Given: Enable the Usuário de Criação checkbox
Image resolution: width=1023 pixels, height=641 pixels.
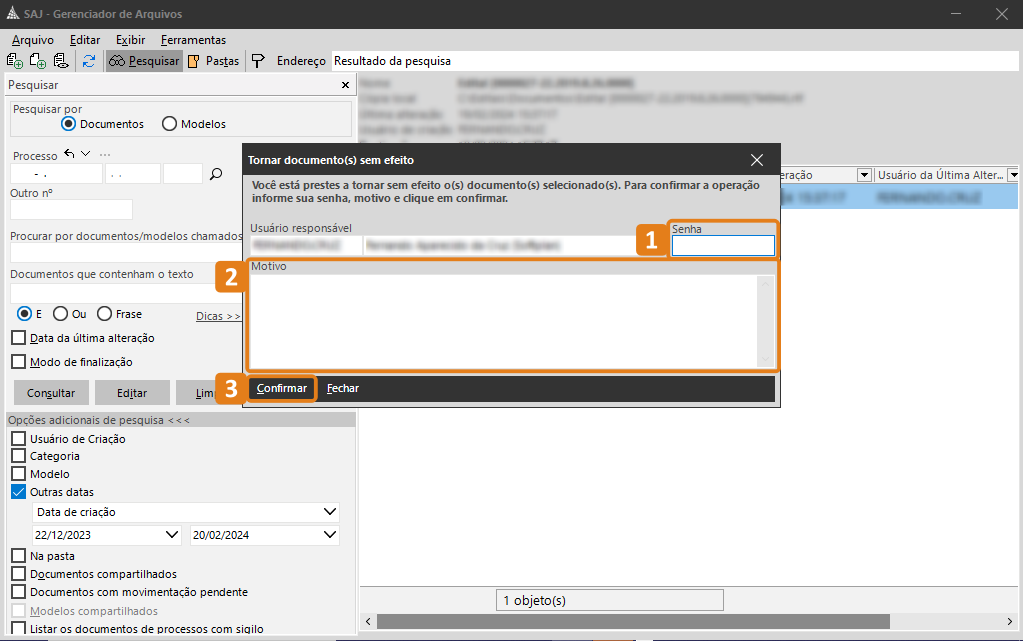Looking at the screenshot, I should pos(18,439).
